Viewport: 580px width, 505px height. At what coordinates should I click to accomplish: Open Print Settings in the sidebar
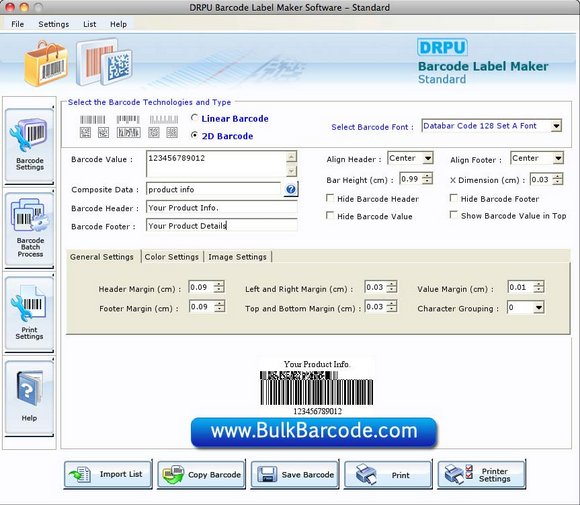pos(30,313)
